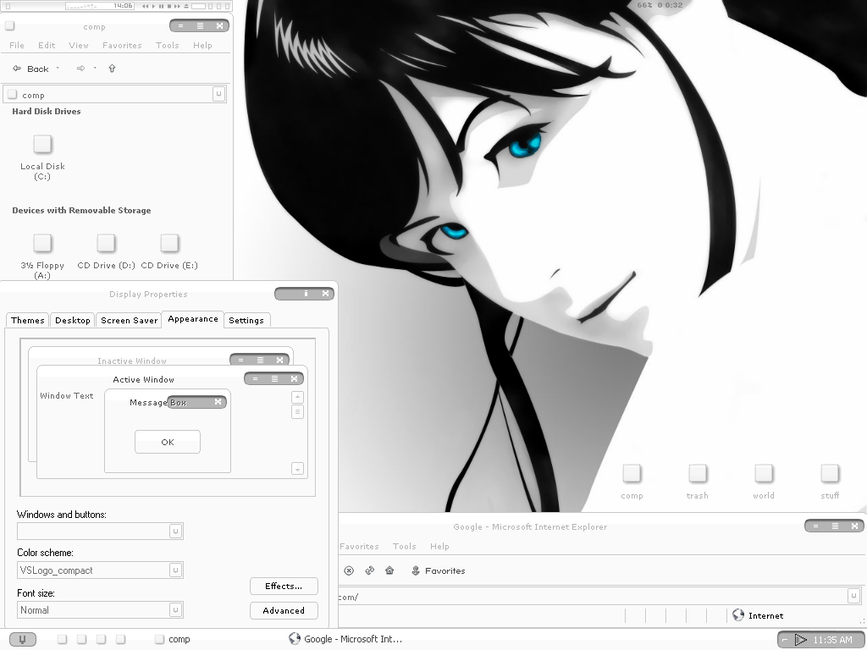867x650 pixels.
Task: Click the Effects... button
Action: point(284,586)
